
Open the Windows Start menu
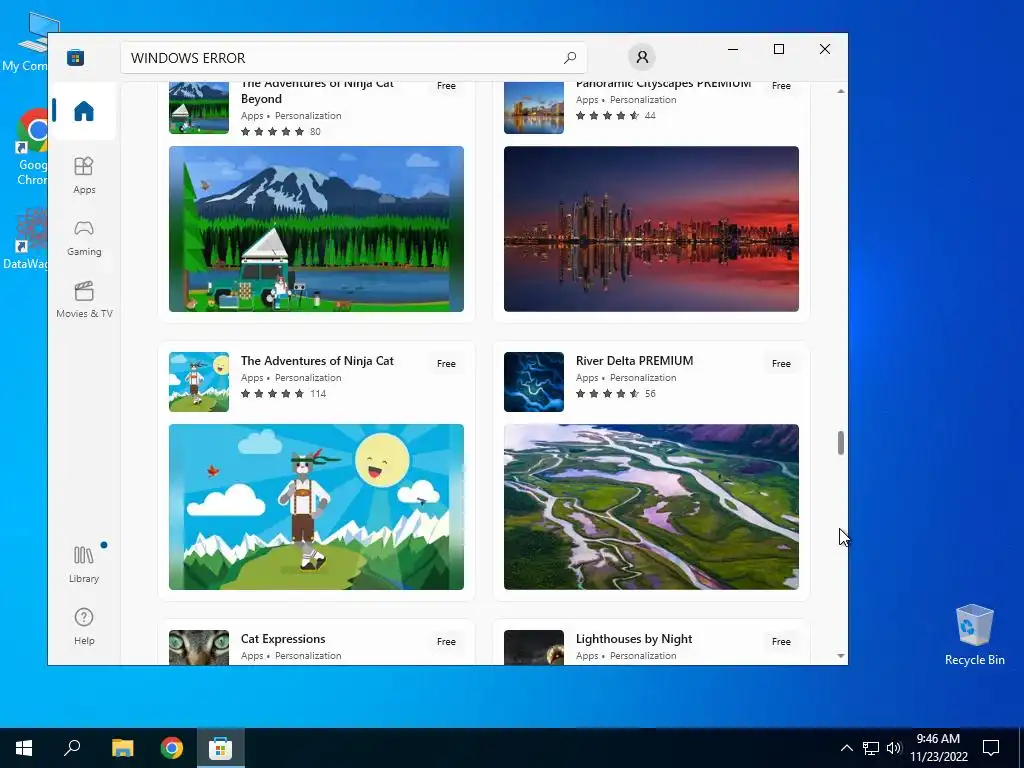tap(24, 748)
